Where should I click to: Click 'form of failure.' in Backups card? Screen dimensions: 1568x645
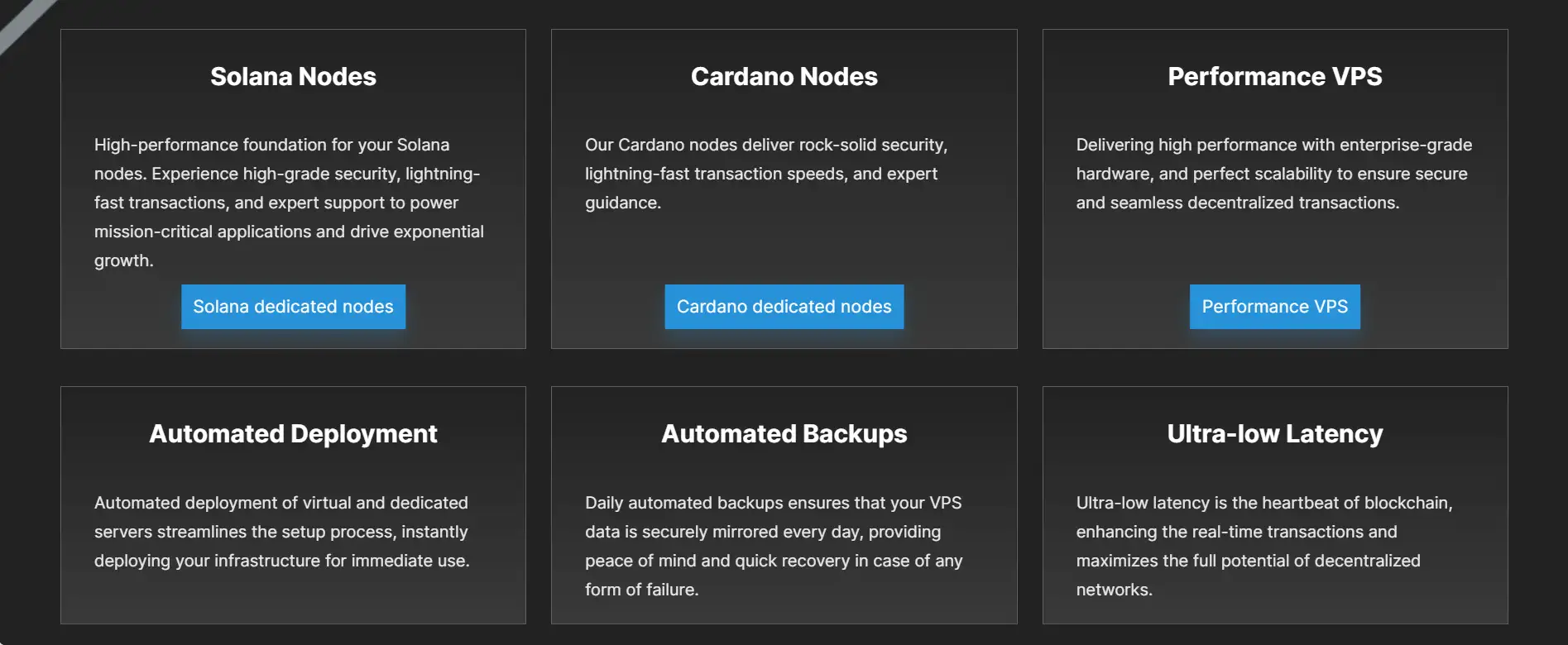coord(641,590)
